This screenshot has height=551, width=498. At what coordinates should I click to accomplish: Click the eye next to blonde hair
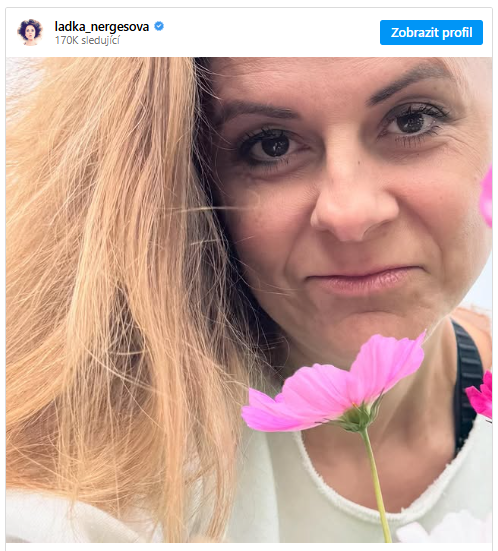[272, 146]
